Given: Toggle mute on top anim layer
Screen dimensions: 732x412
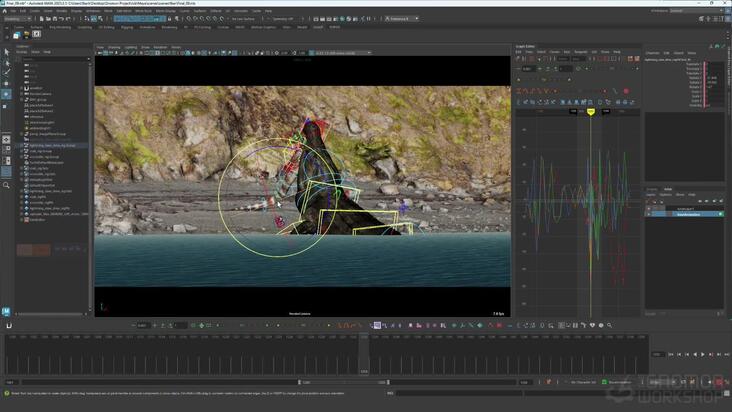Looking at the screenshot, I should pos(648,209).
